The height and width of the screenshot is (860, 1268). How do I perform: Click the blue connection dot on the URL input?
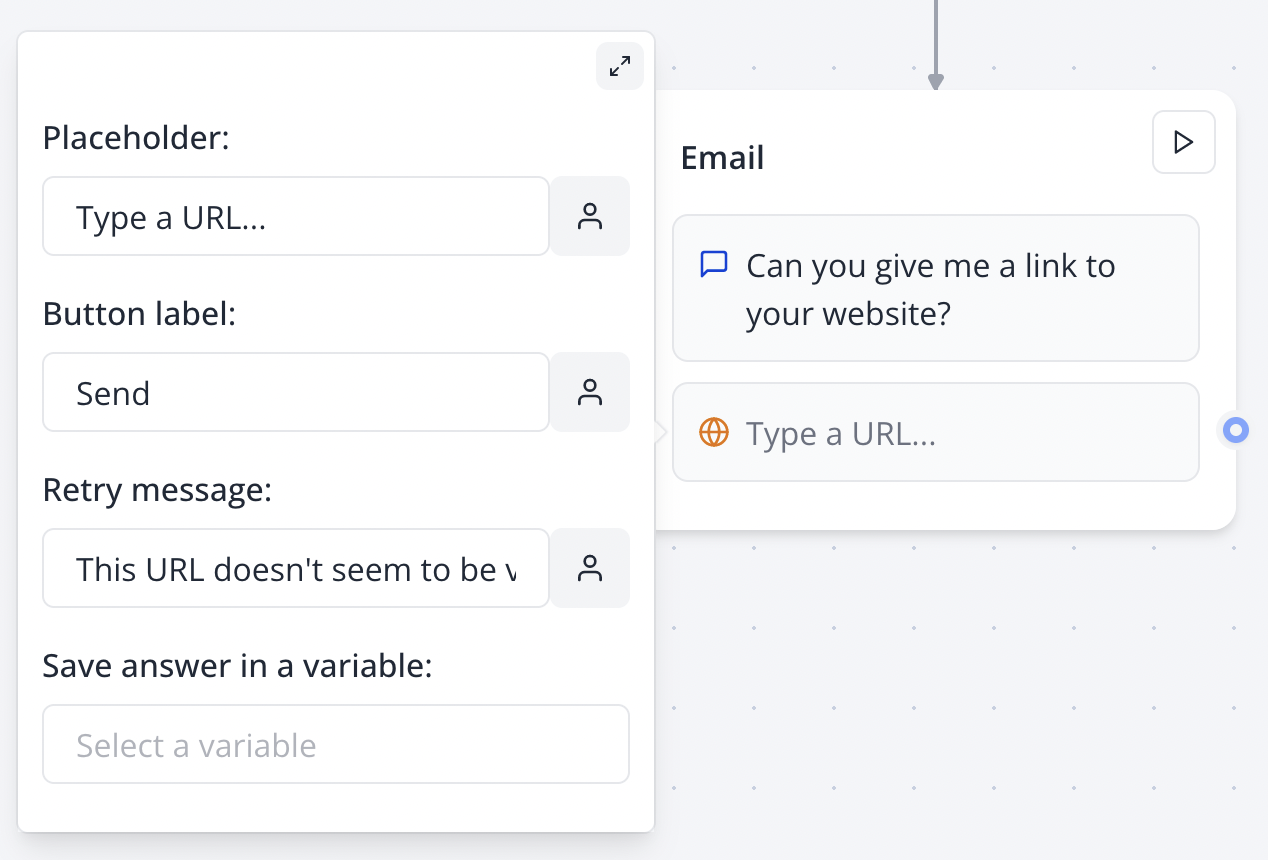1234,431
